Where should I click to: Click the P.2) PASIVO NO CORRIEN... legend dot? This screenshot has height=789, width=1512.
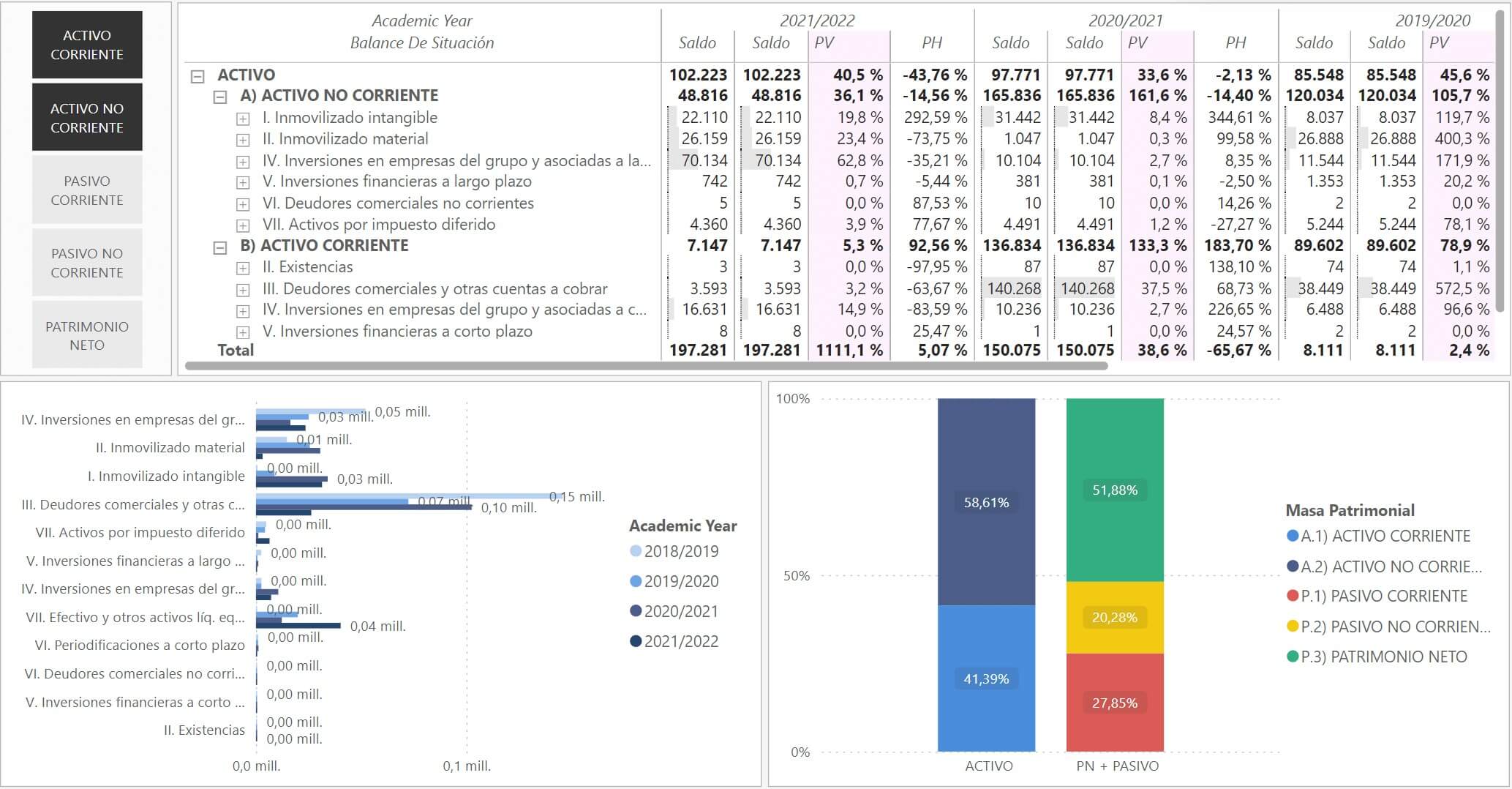[1293, 627]
